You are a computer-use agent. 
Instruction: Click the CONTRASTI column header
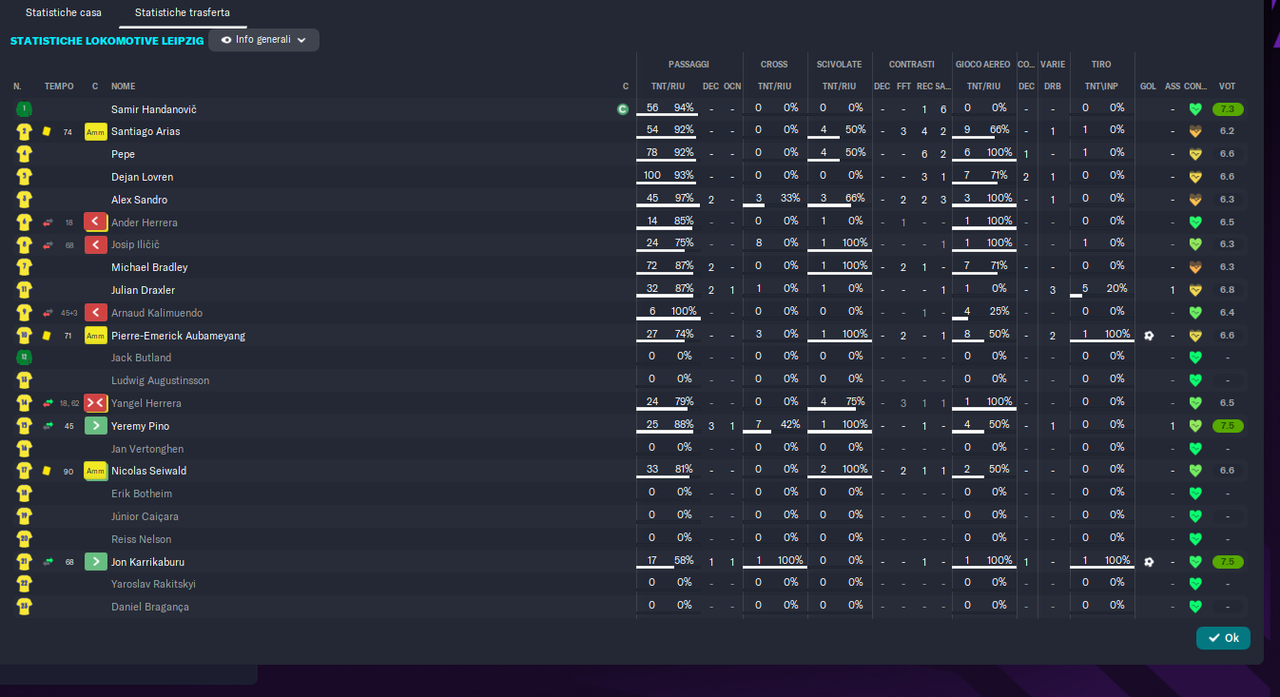click(x=912, y=64)
